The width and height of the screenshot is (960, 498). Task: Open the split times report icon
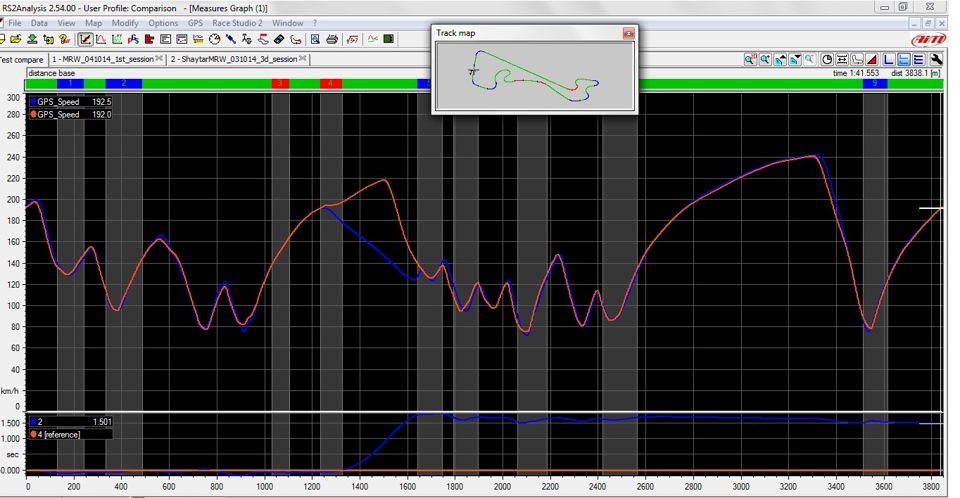point(165,39)
